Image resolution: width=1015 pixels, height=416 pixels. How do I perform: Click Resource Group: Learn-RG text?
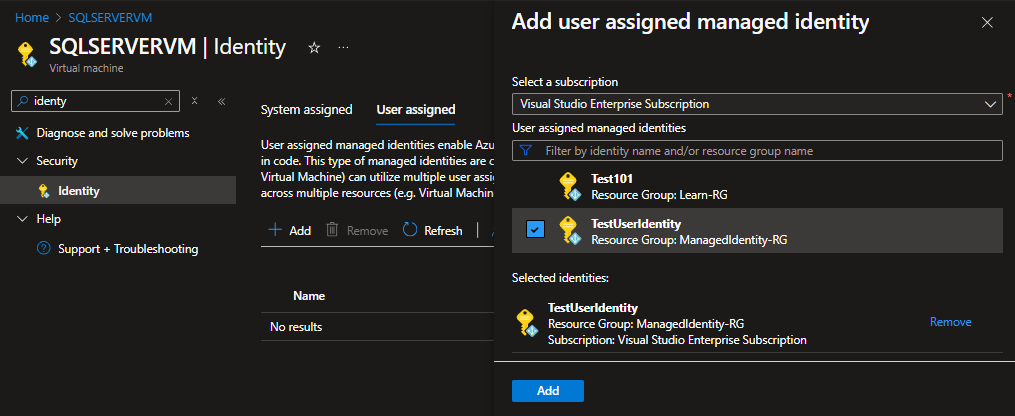[x=659, y=194]
